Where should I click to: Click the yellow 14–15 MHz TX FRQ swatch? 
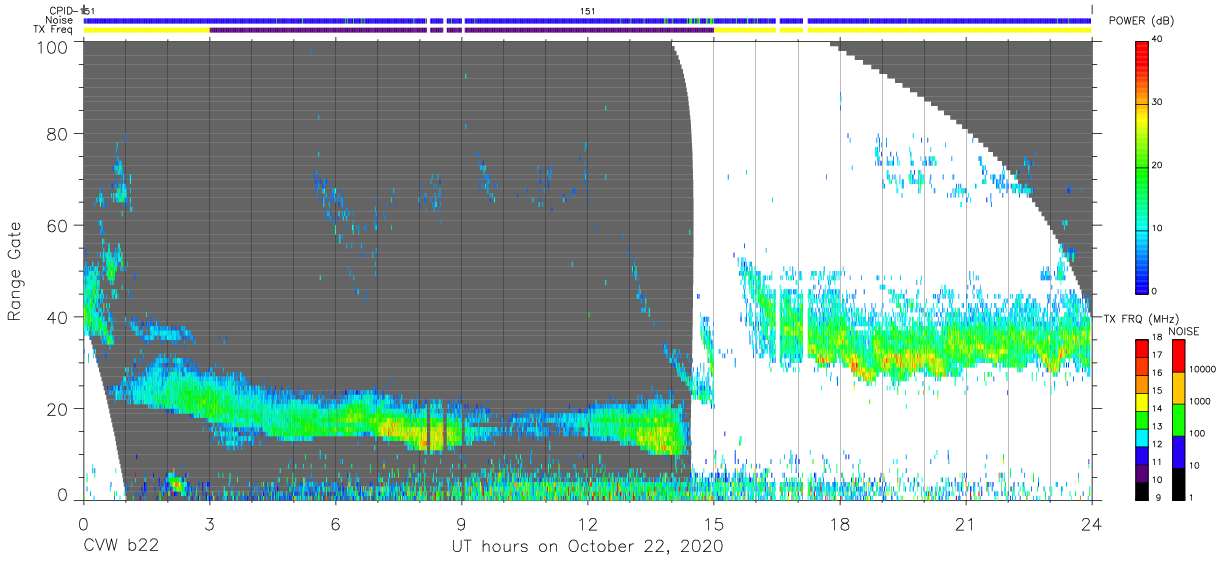[1141, 401]
